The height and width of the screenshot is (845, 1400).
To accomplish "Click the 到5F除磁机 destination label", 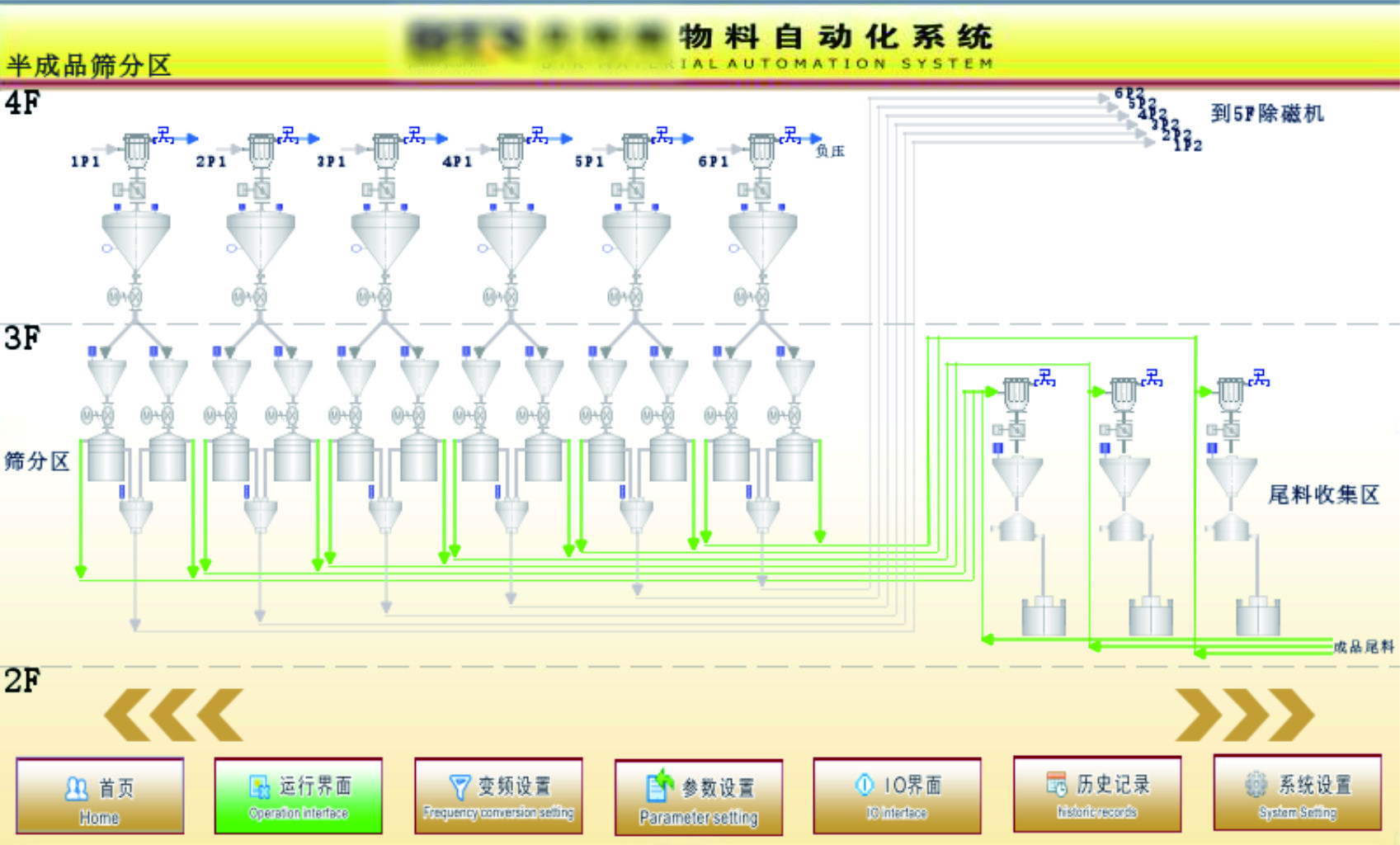I will pyautogui.click(x=1266, y=114).
